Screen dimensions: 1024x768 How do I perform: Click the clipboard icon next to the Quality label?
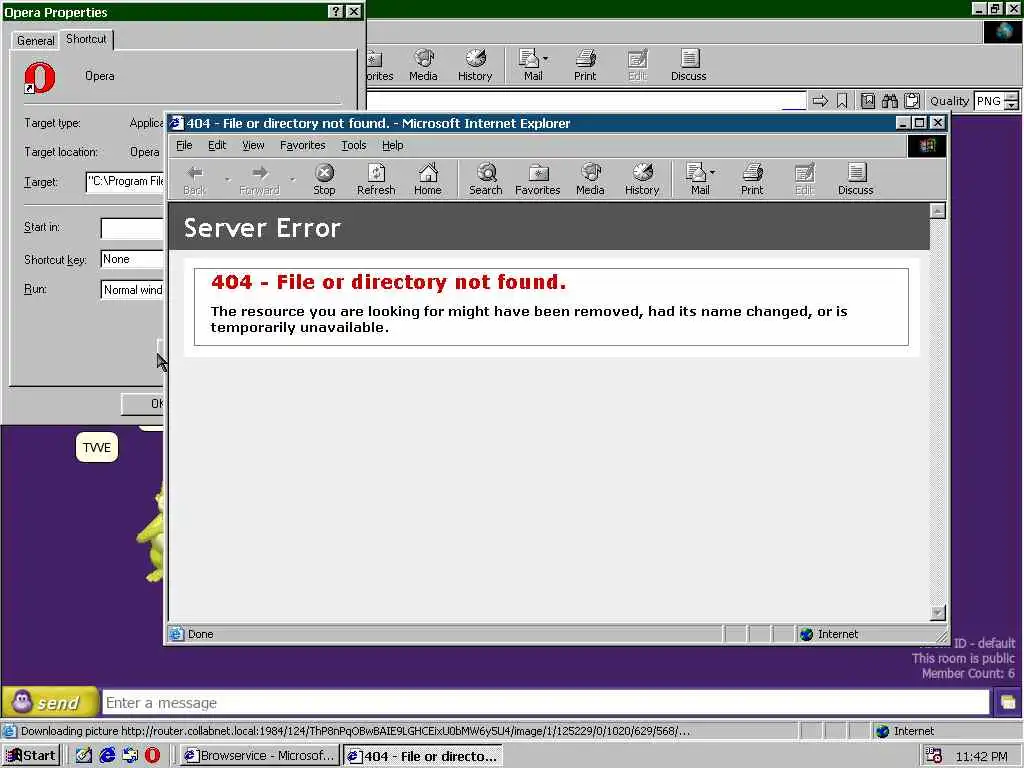pos(912,101)
